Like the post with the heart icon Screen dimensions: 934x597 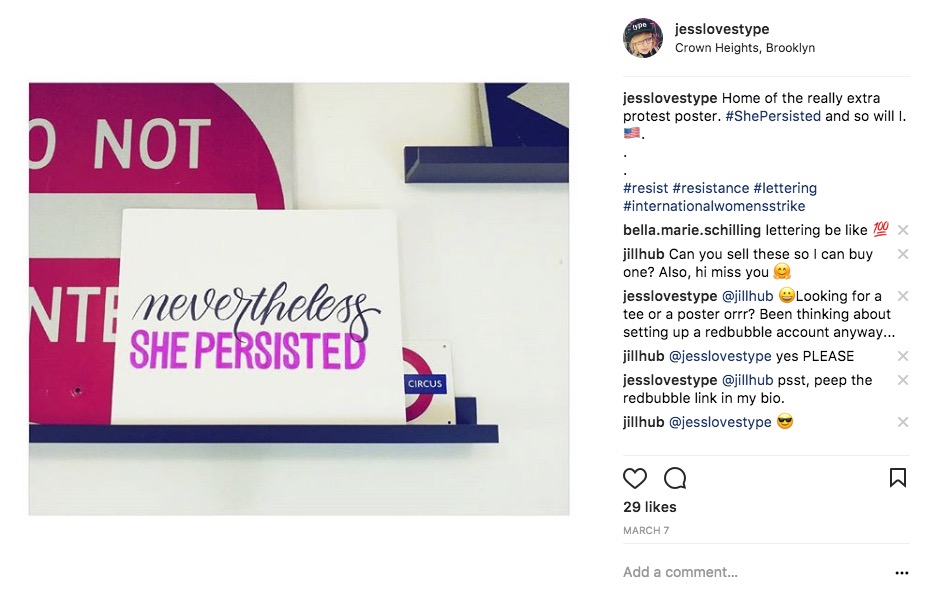pyautogui.click(x=635, y=478)
